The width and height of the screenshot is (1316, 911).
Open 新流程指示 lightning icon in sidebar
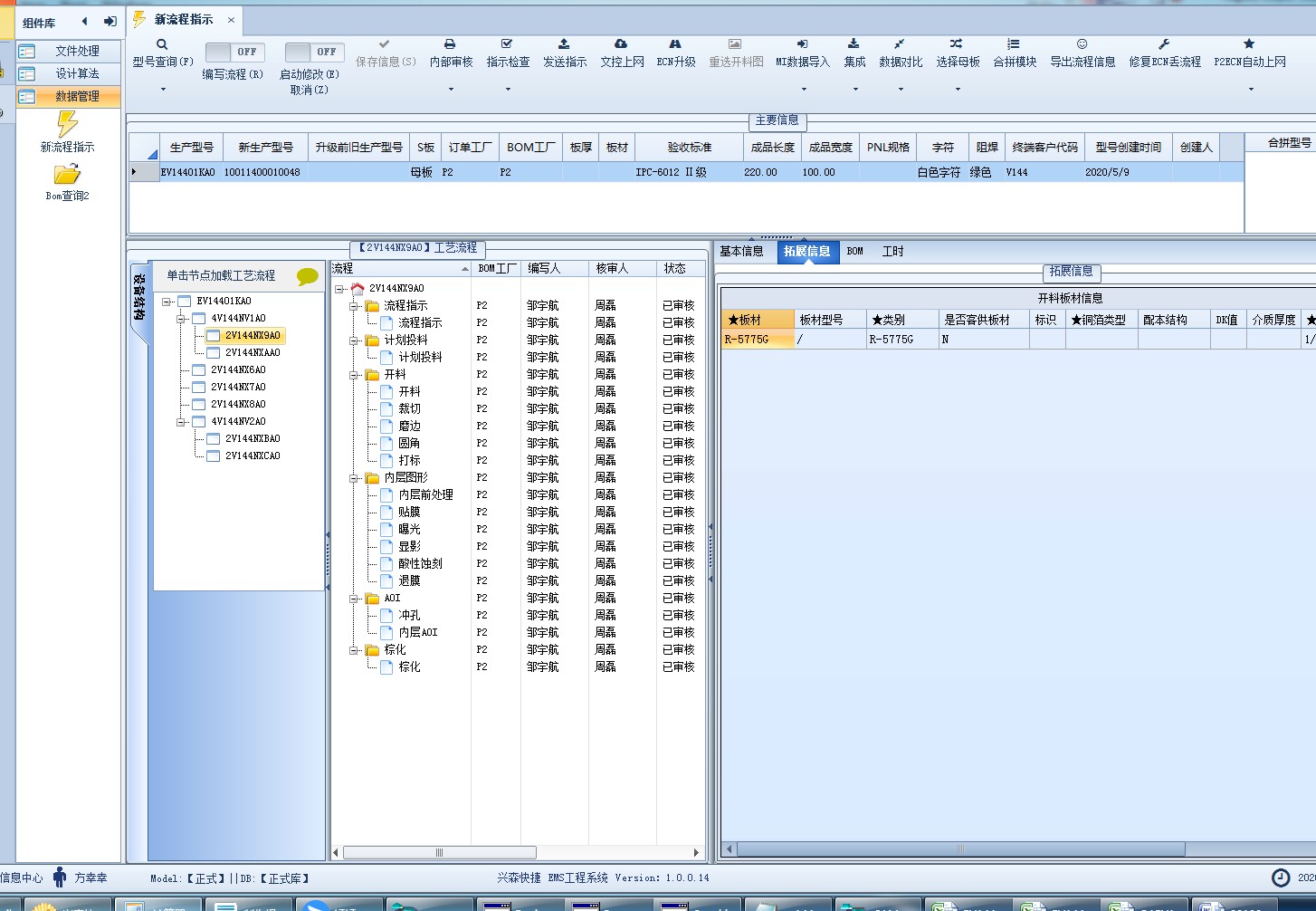(67, 124)
